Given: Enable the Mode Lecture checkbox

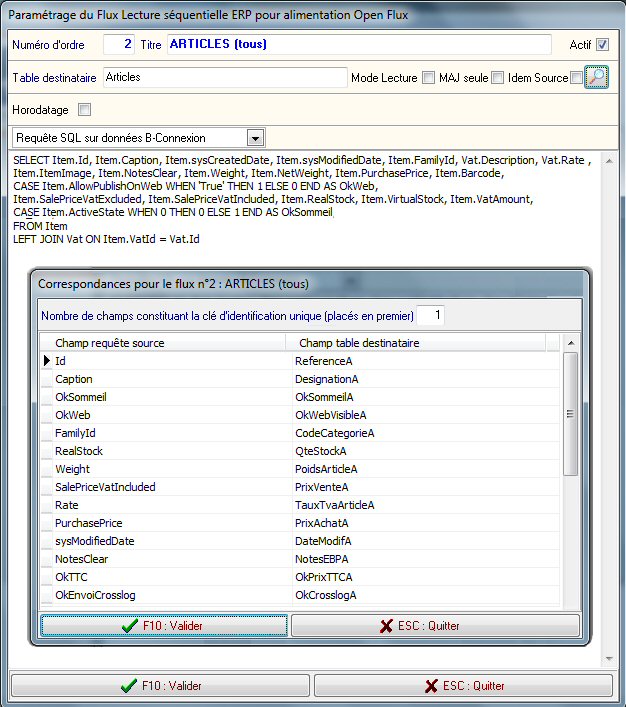Looking at the screenshot, I should pyautogui.click(x=428, y=78).
